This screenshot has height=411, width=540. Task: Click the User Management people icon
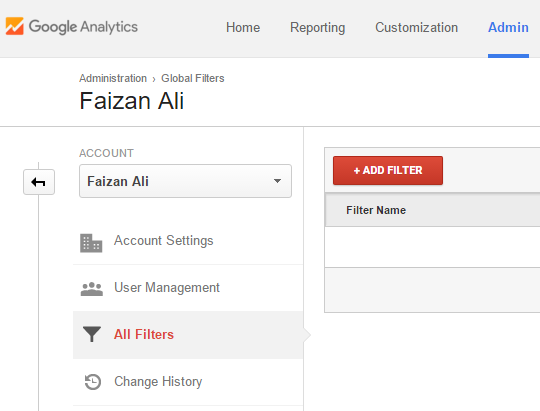92,289
